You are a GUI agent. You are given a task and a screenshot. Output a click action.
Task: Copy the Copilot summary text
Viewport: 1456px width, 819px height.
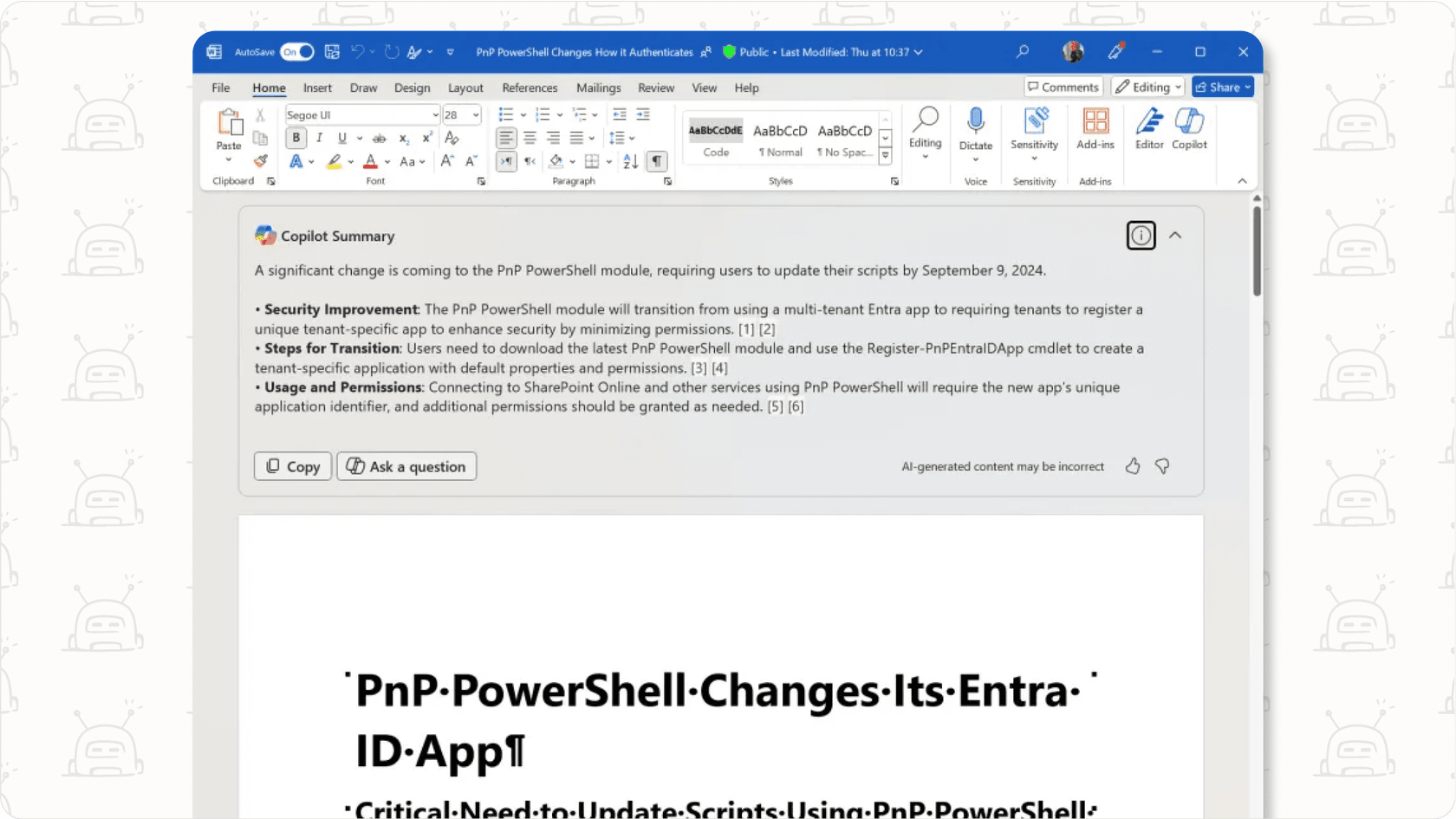click(x=293, y=466)
